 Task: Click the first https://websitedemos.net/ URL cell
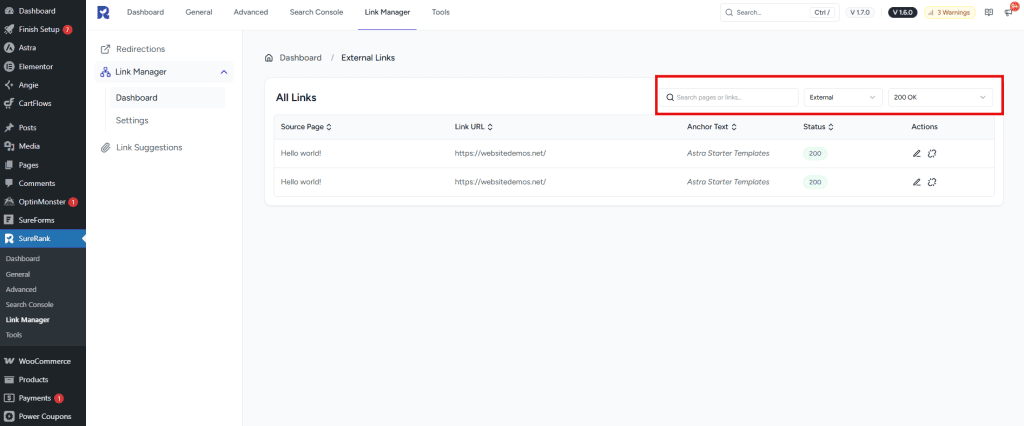click(x=500, y=154)
